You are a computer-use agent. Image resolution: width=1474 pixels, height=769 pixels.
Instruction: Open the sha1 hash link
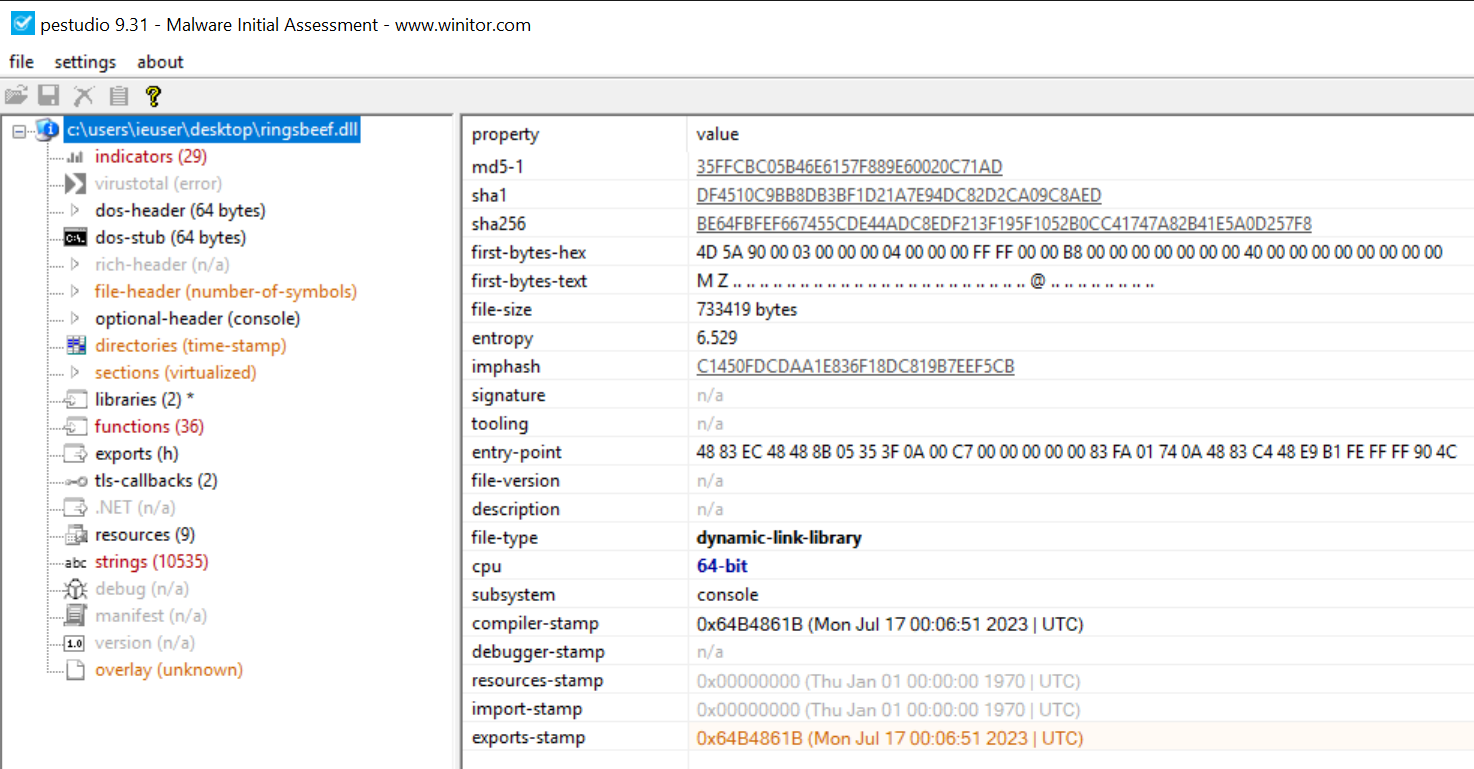(x=899, y=195)
